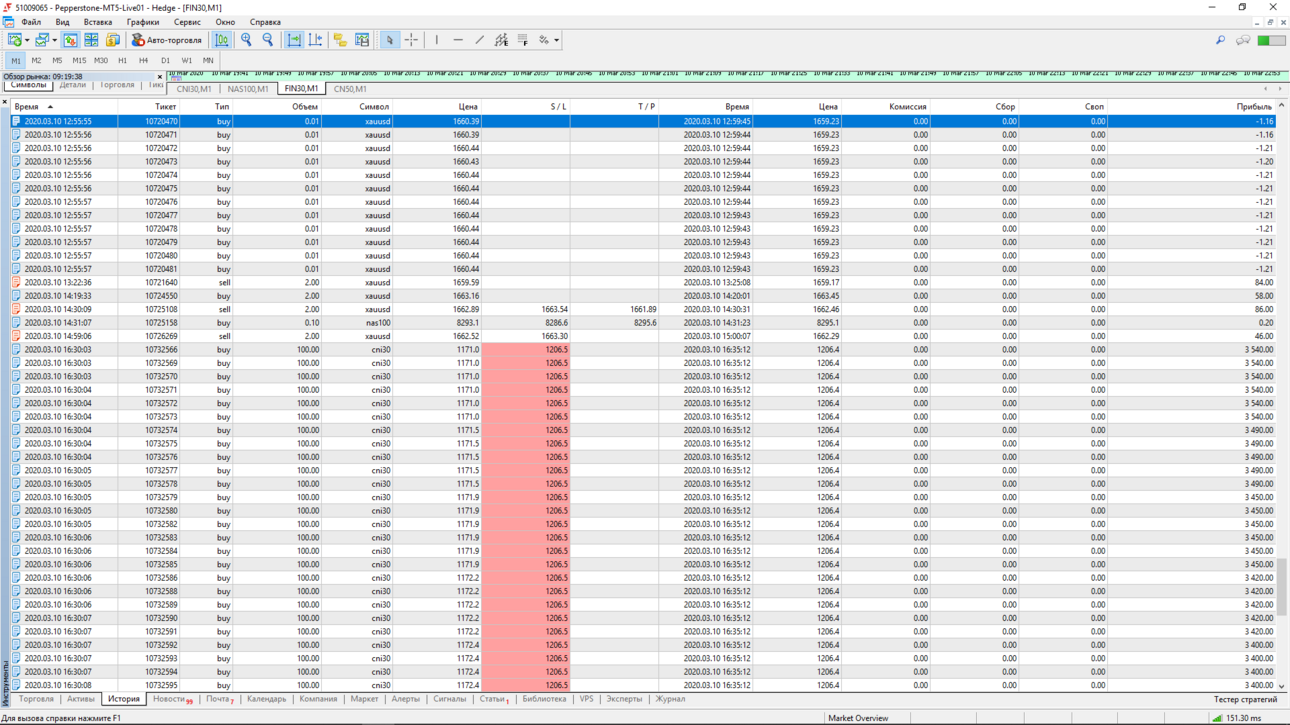Open the Детали tab in Market Watch
Screen dimensions: 1290x725
pos(72,86)
